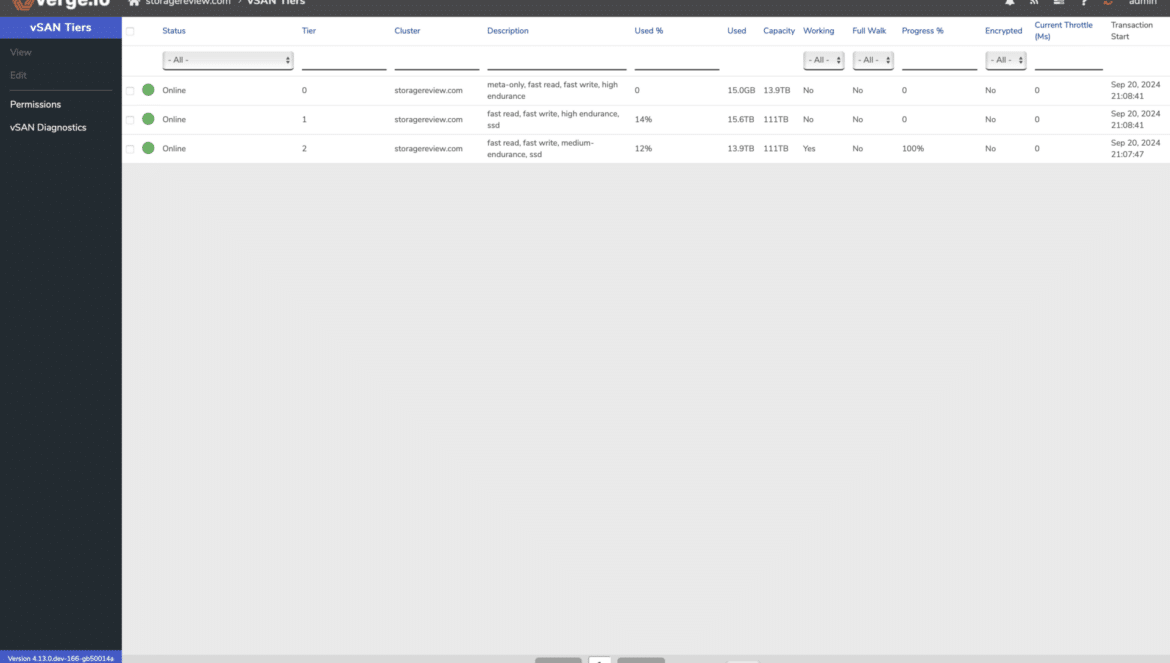Viewport: 1170px width, 663px height.
Task: Sort by the Working column header
Action: pos(819,31)
